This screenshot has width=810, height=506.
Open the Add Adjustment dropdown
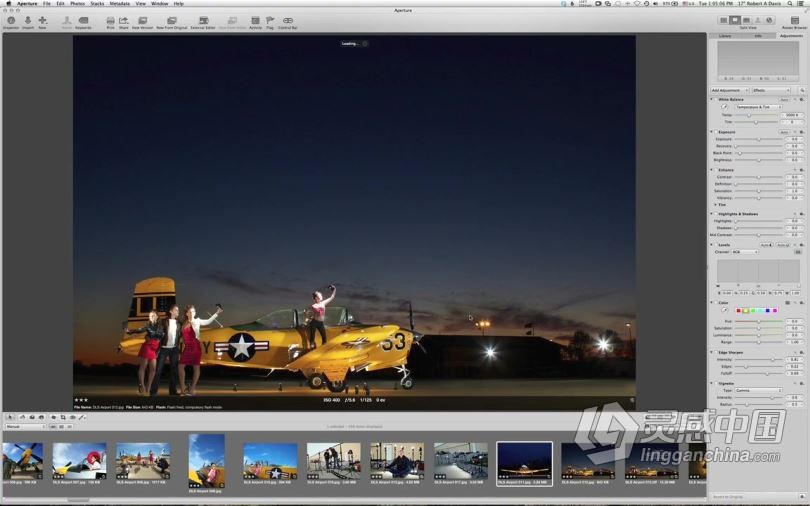coord(729,90)
